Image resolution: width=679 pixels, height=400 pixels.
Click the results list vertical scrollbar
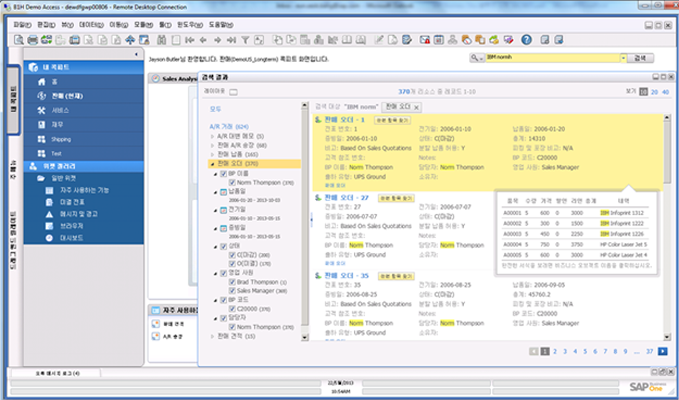(667, 227)
